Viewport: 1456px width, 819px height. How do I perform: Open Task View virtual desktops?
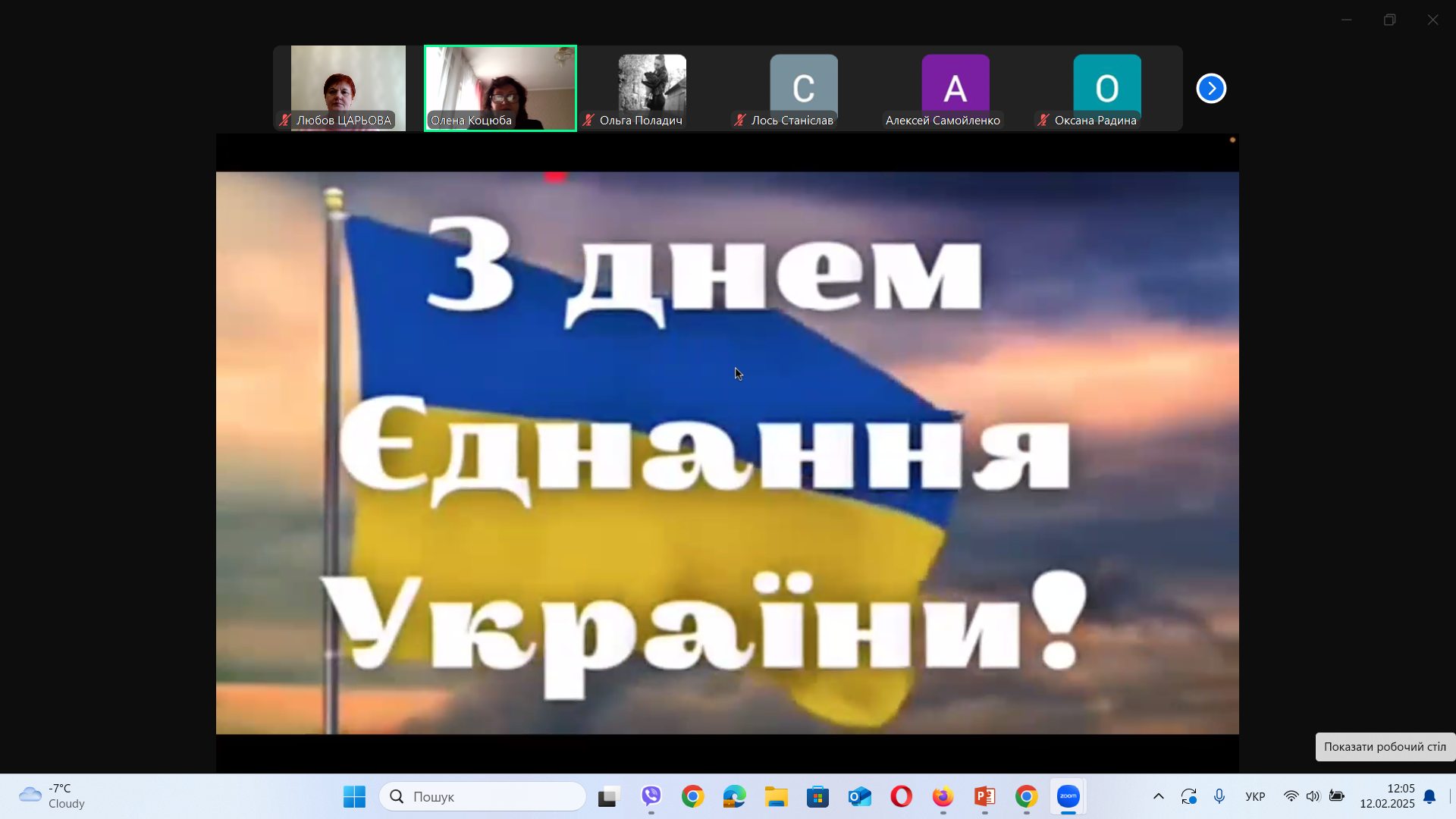pyautogui.click(x=609, y=796)
